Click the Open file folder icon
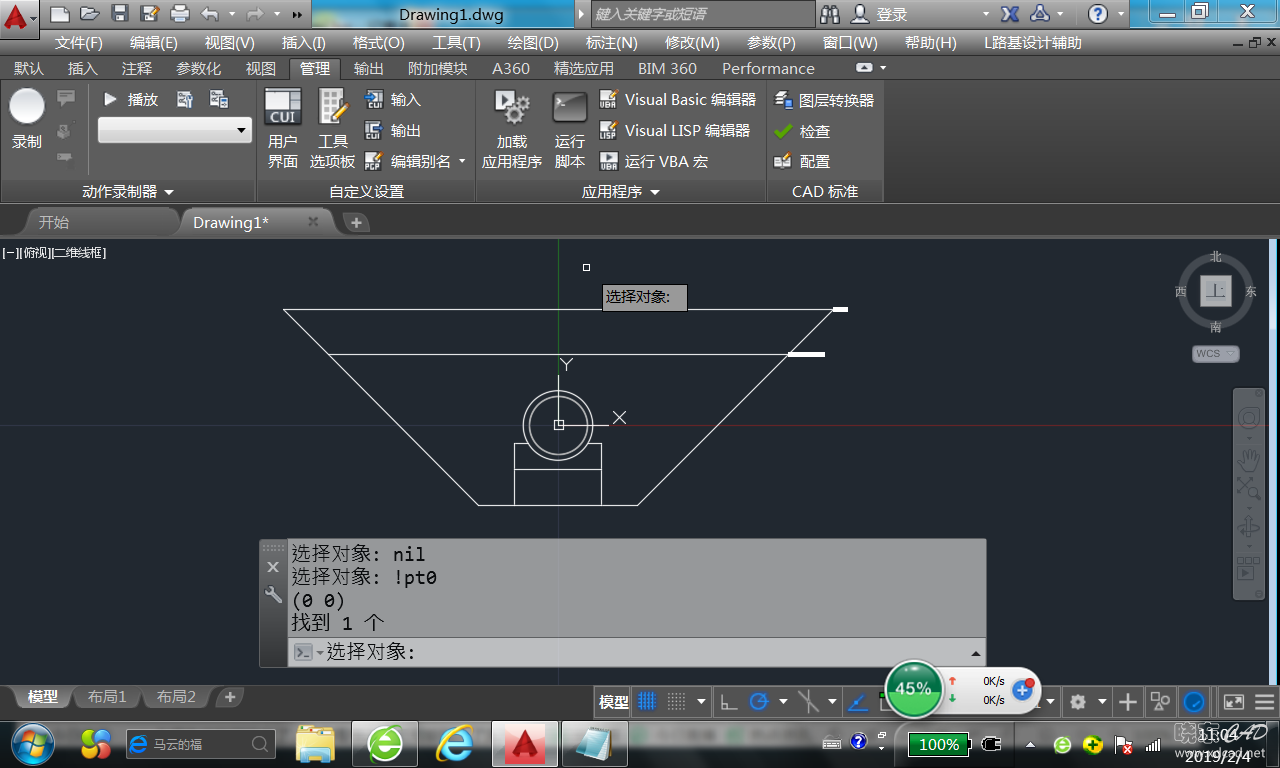The height and width of the screenshot is (768, 1280). point(90,14)
